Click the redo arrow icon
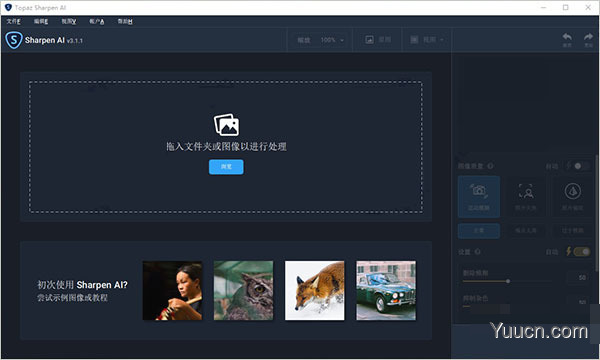600x360 pixels. click(x=588, y=37)
